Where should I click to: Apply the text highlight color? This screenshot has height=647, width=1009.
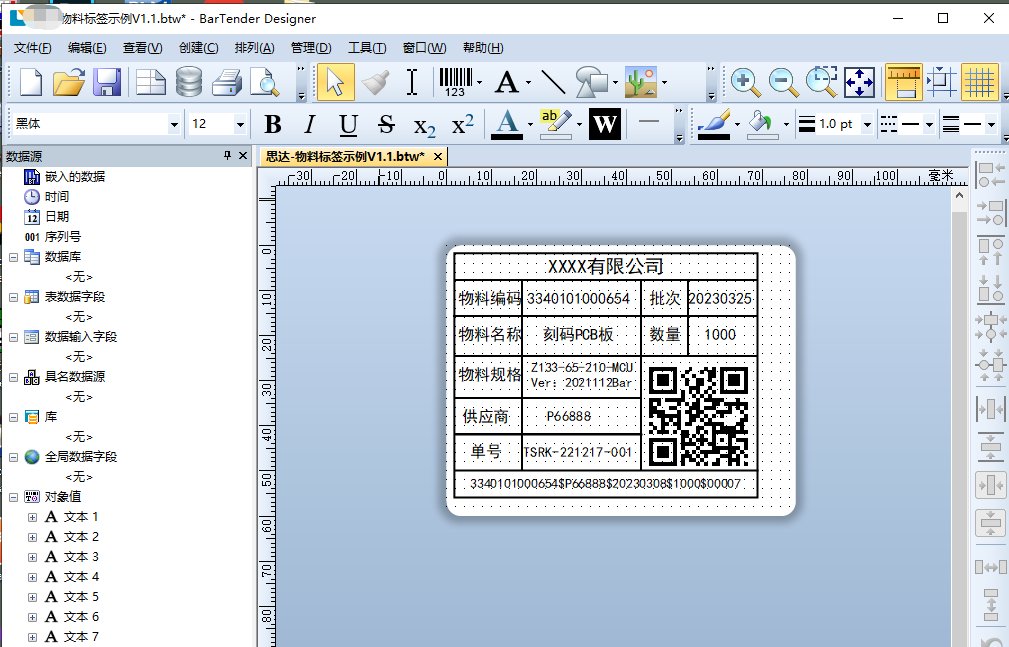pyautogui.click(x=555, y=124)
